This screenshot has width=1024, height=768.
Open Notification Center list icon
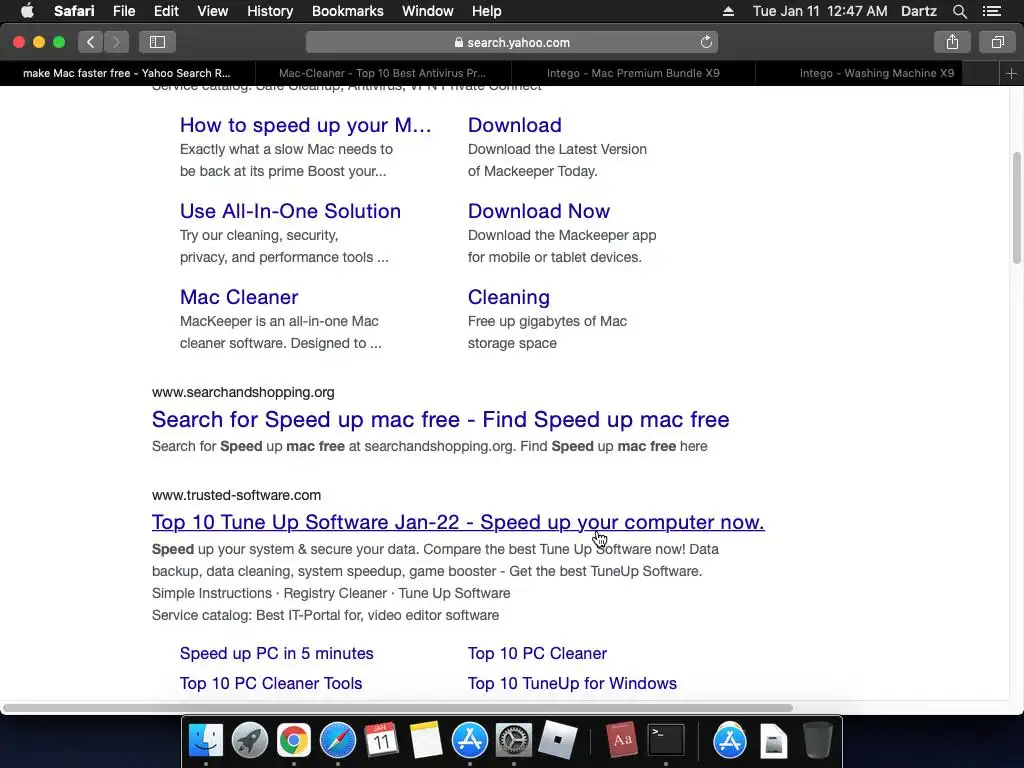(992, 11)
